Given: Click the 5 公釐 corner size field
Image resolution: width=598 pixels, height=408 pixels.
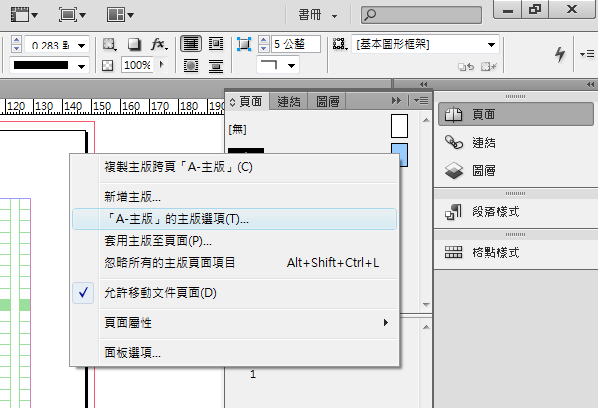Looking at the screenshot, I should coord(295,44).
